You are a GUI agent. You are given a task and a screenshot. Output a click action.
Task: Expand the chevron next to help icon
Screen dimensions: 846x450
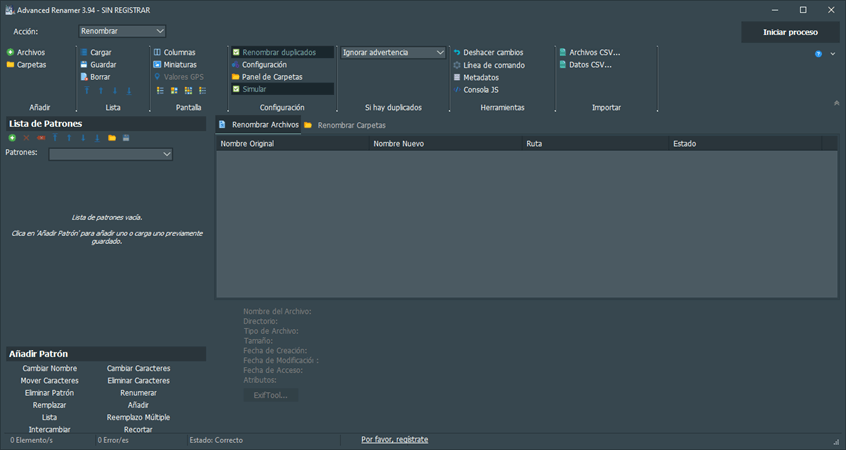point(833,54)
